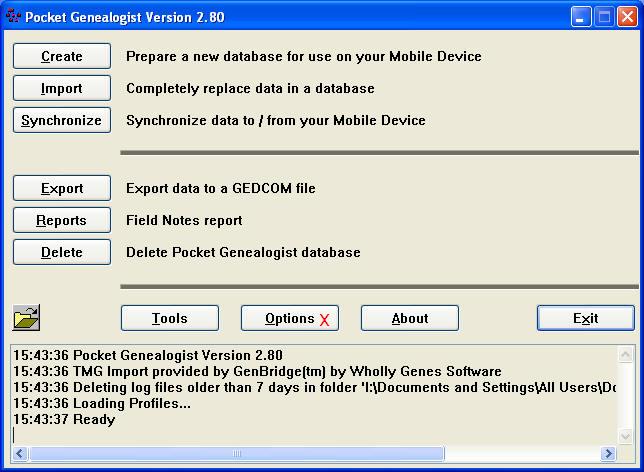The image size is (644, 472).
Task: Open the log folder icon
Action: pyautogui.click(x=26, y=319)
